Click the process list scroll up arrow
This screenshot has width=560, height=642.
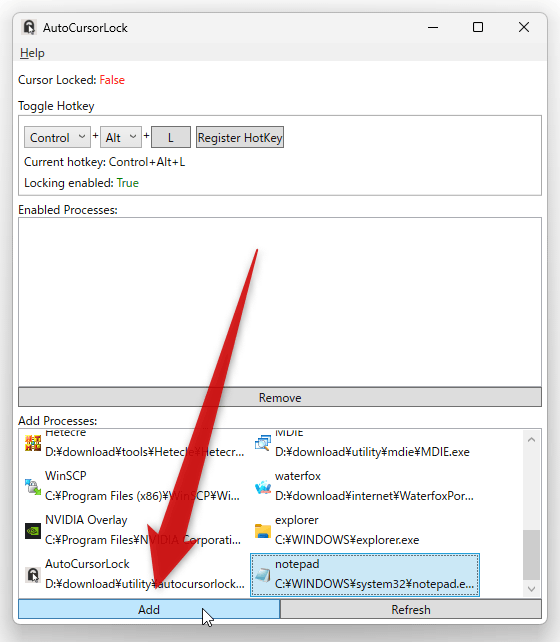pyautogui.click(x=532, y=440)
